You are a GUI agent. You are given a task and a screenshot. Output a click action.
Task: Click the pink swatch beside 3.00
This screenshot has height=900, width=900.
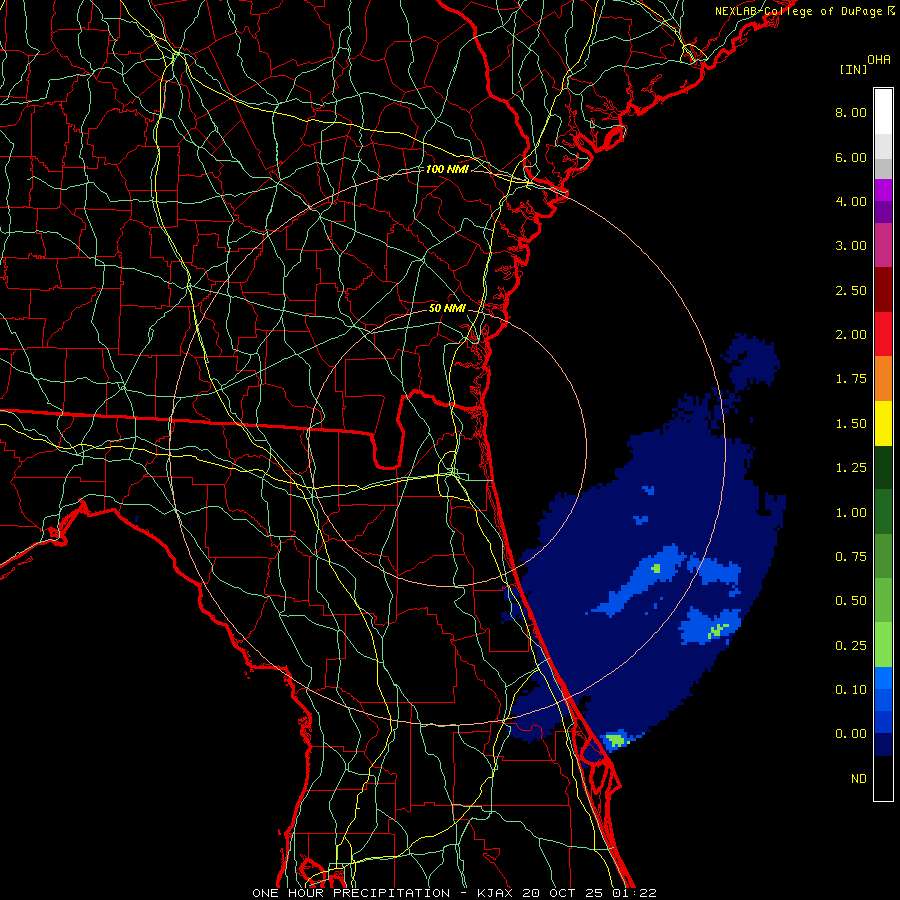click(x=883, y=245)
